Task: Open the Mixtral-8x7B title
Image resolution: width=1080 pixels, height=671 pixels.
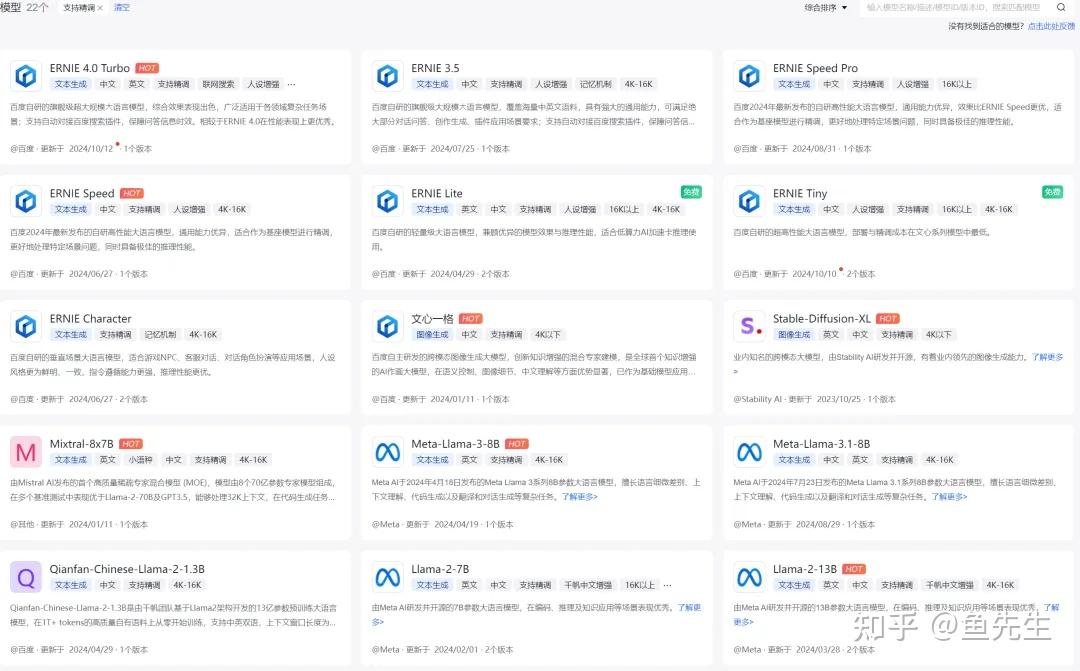Action: pos(81,444)
